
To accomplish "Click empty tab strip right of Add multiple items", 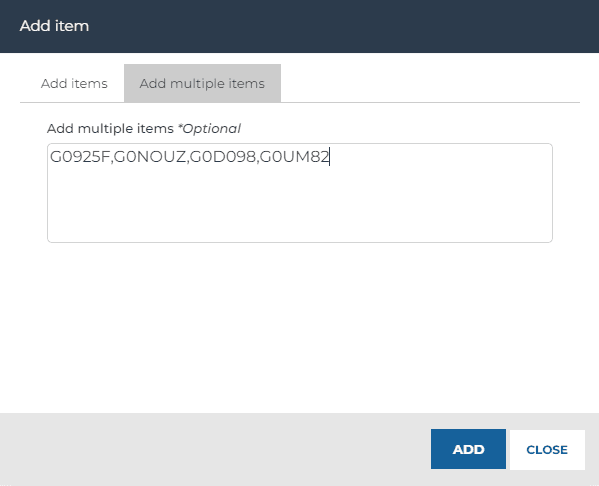I will point(430,83).
